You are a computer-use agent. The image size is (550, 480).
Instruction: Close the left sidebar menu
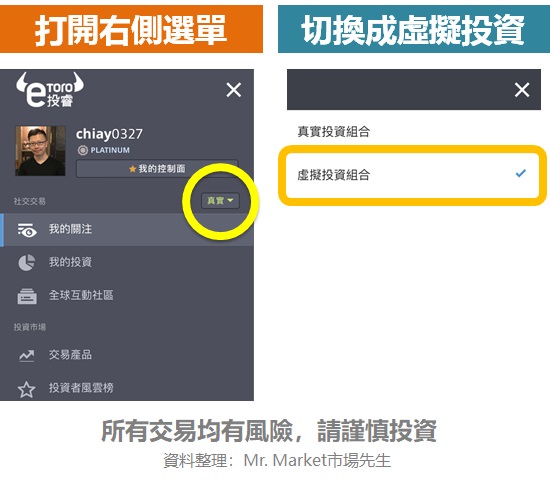click(x=234, y=90)
